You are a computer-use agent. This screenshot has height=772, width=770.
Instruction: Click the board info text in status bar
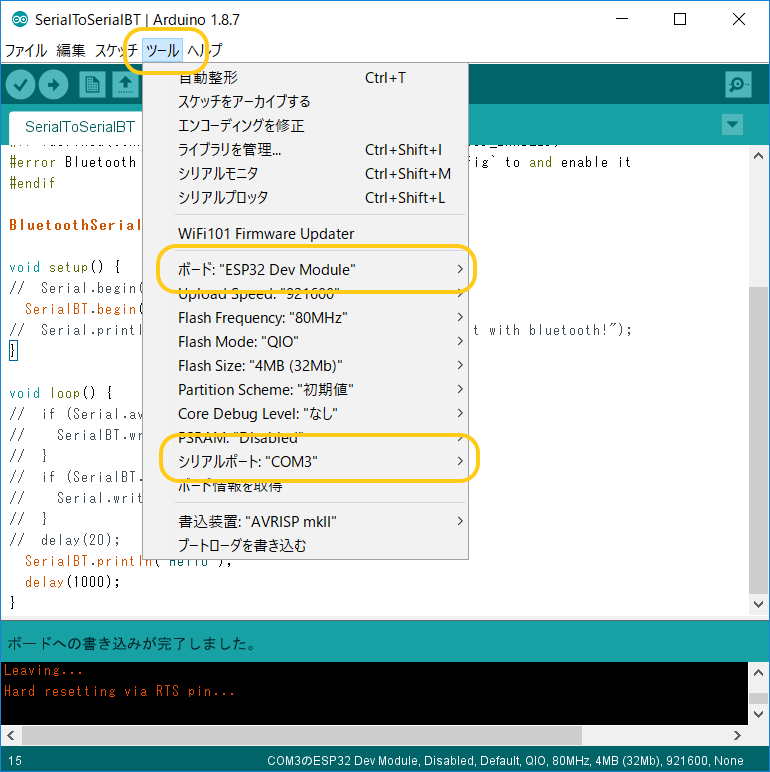[505, 761]
